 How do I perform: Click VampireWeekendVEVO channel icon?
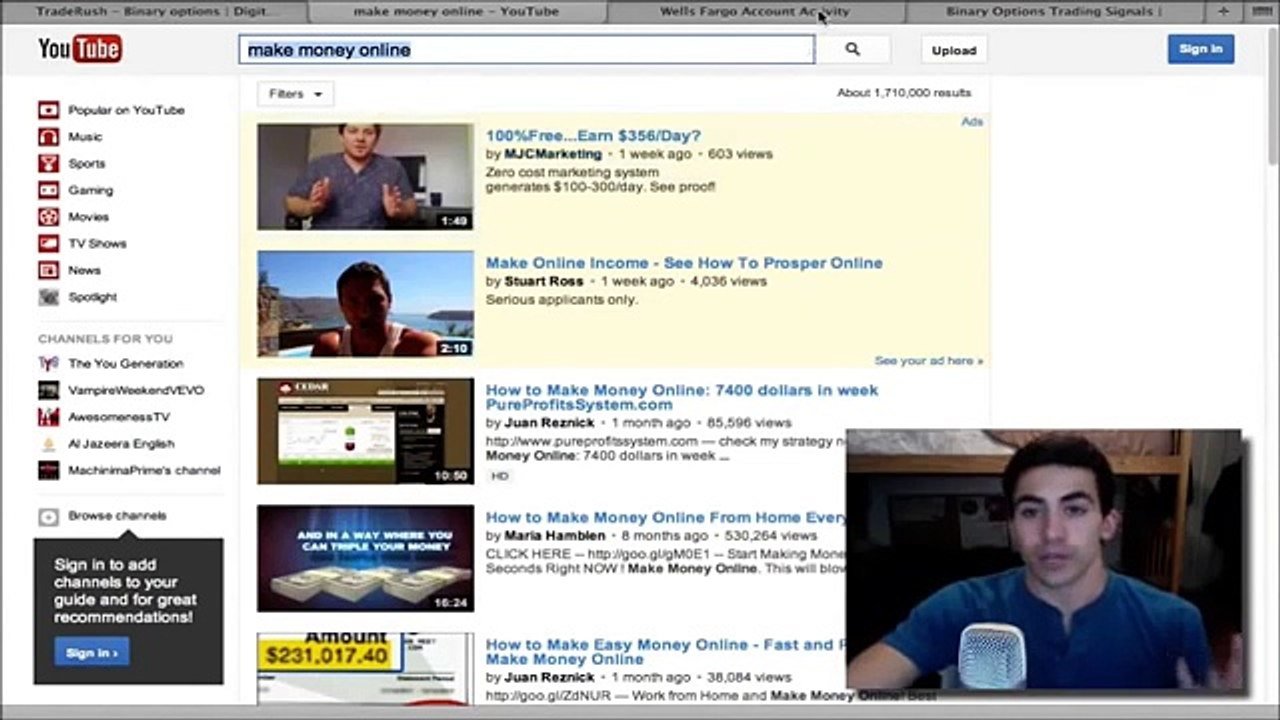[48, 390]
